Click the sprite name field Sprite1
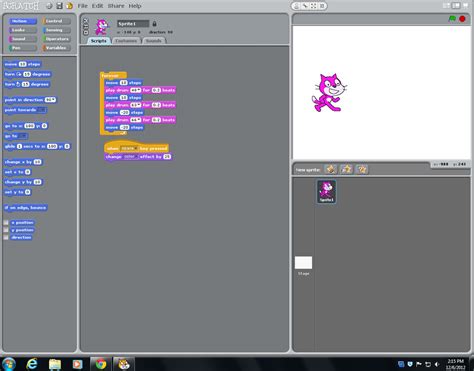Viewport: 474px width, 371px height. (133, 24)
